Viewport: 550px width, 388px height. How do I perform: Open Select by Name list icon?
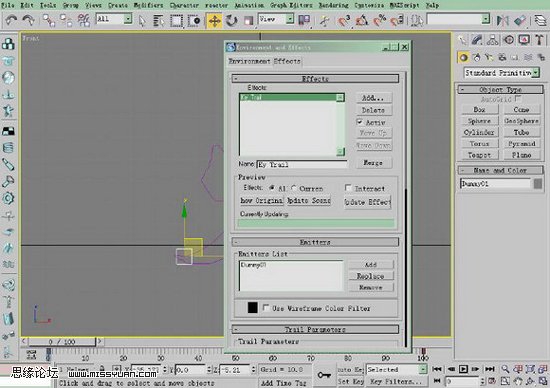tap(159, 21)
